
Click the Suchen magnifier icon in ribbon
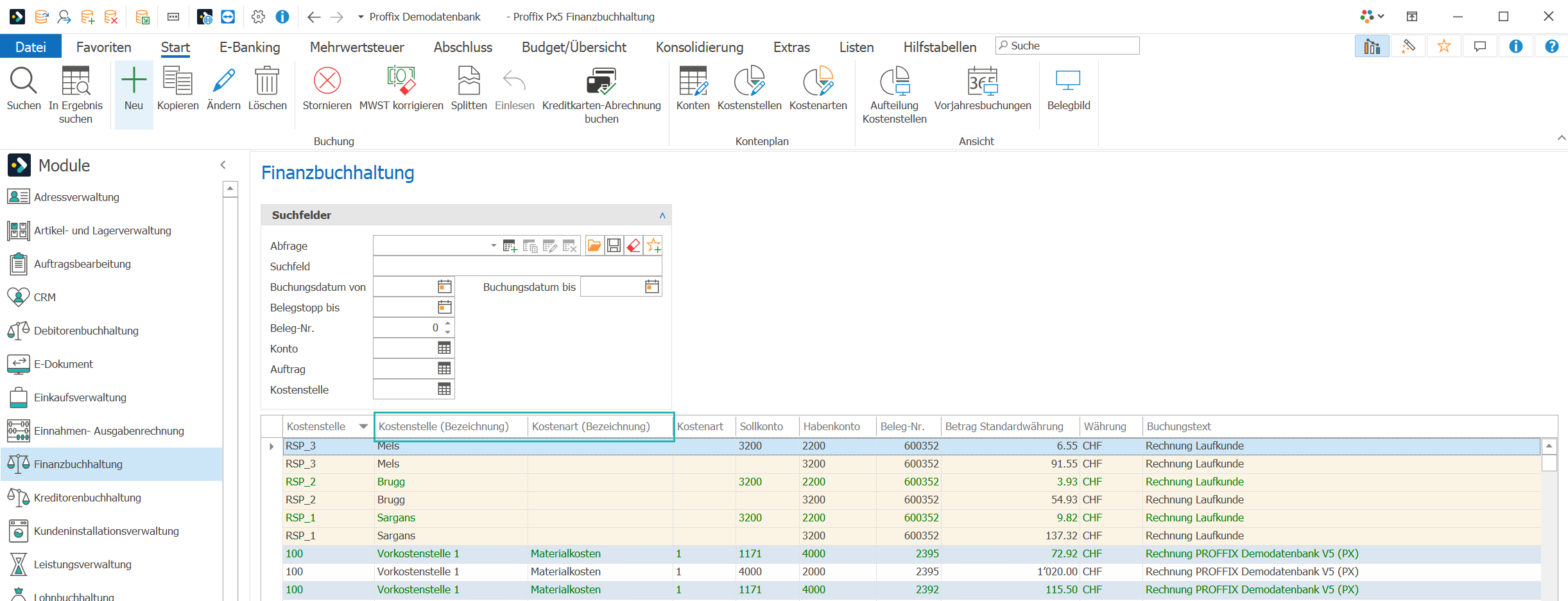pos(23,81)
